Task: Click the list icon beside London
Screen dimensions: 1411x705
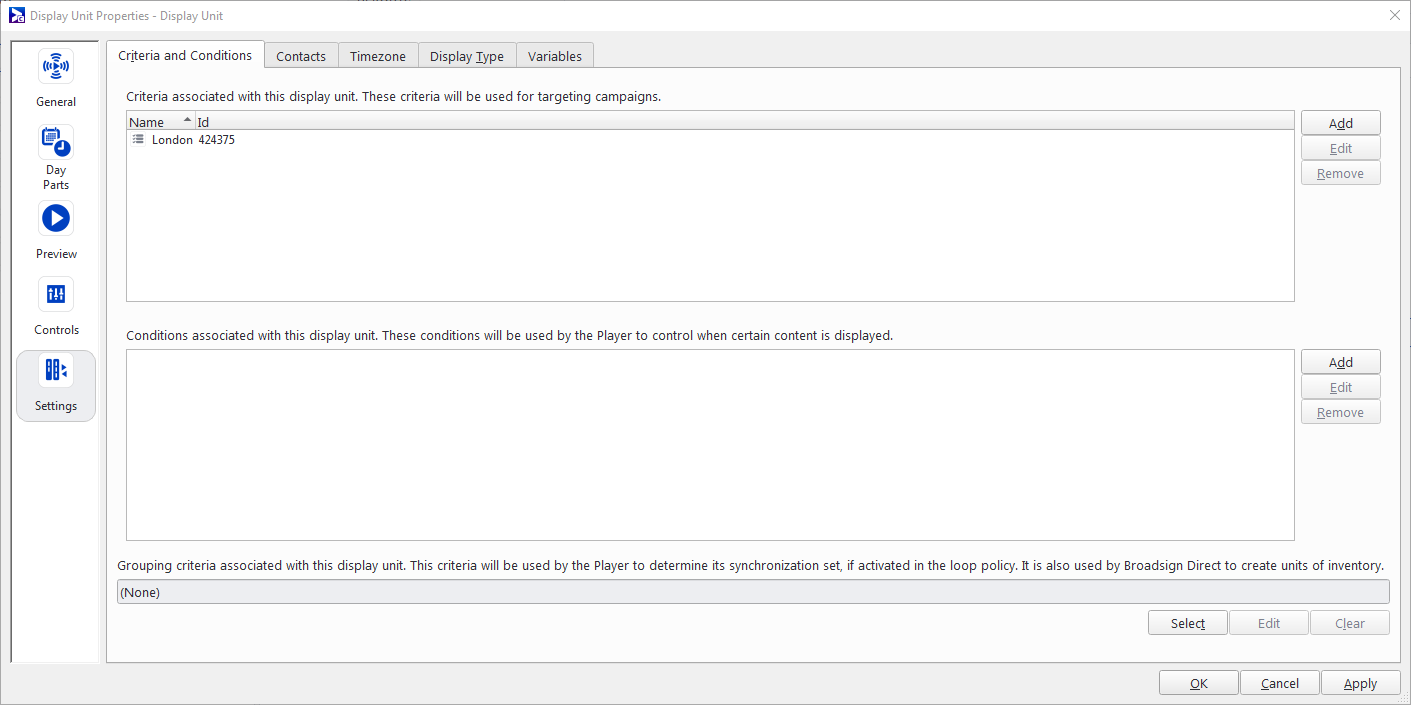Action: (x=139, y=140)
